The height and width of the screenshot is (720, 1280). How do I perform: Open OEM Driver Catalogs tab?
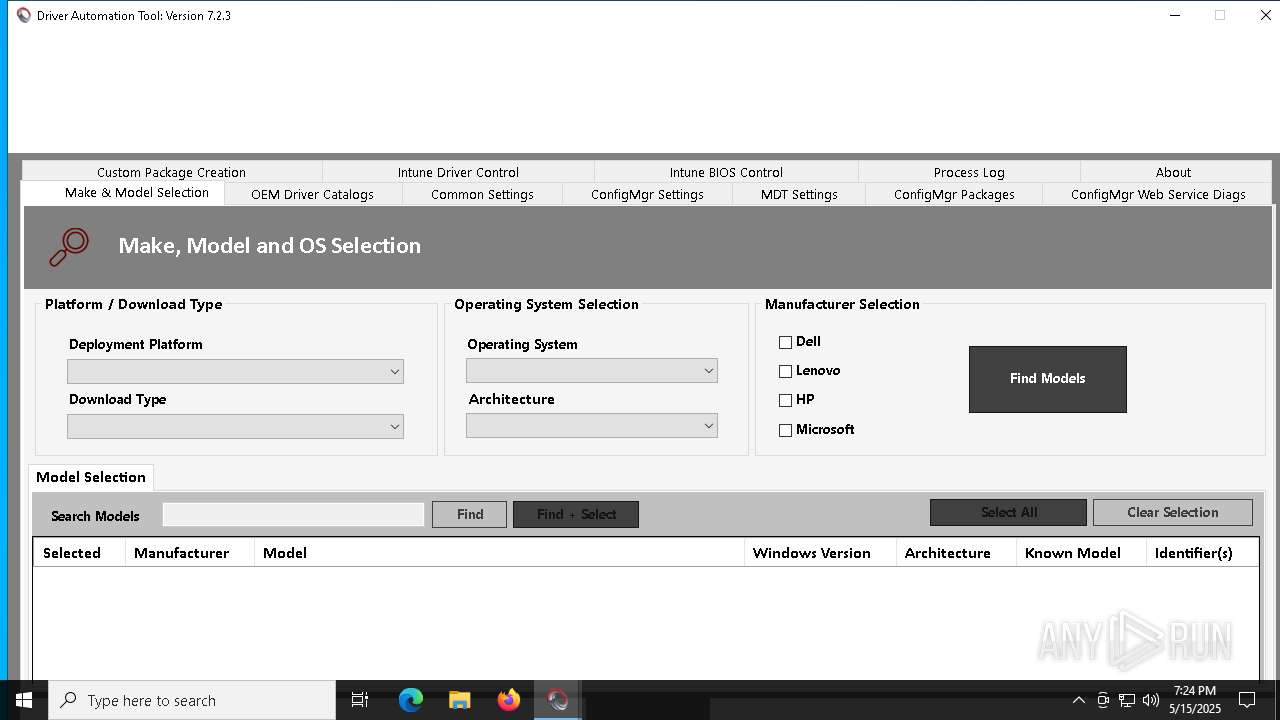[313, 194]
